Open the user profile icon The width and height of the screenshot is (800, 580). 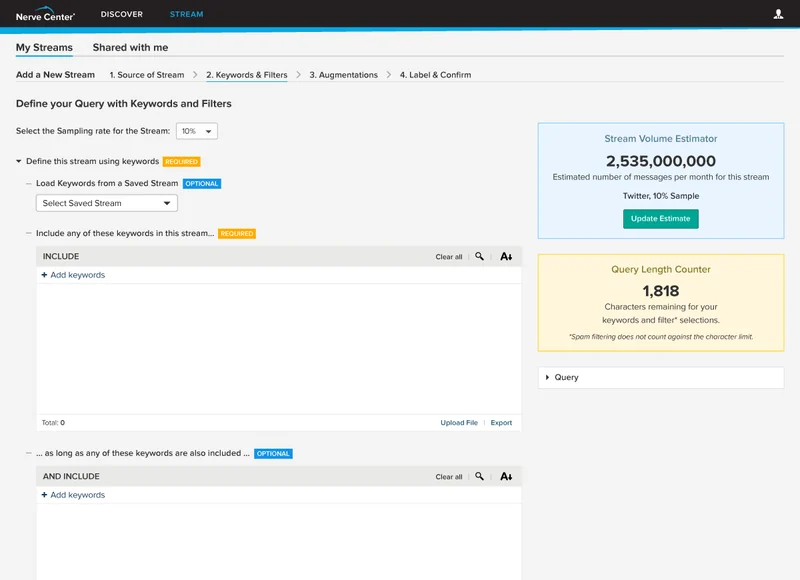778,14
